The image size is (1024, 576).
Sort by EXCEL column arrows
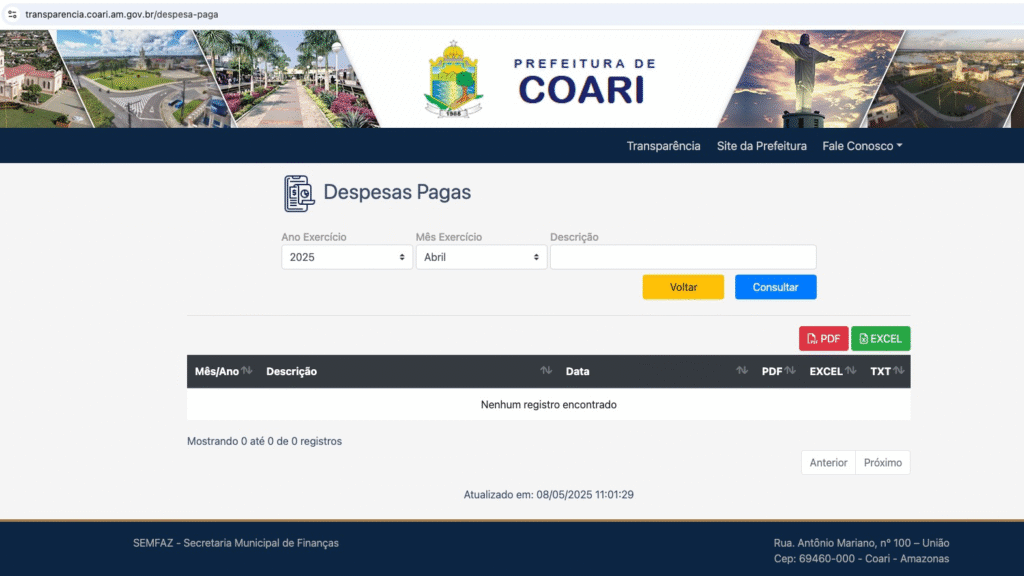850,370
